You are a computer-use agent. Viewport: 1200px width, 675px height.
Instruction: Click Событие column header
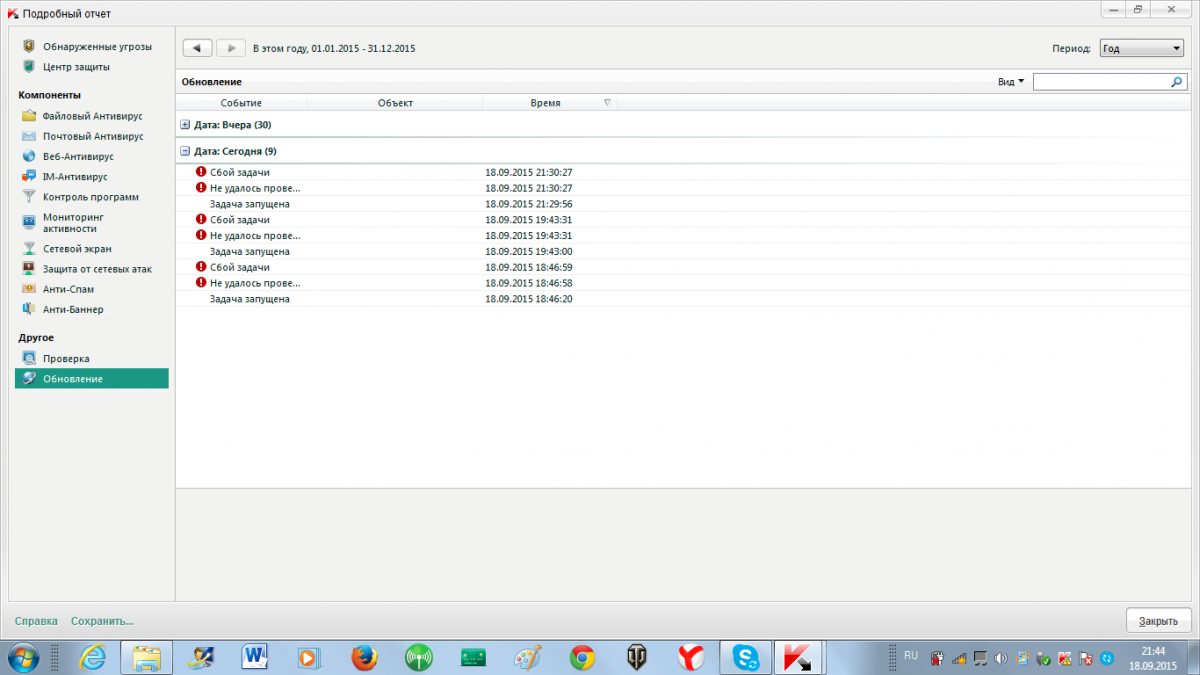[241, 103]
